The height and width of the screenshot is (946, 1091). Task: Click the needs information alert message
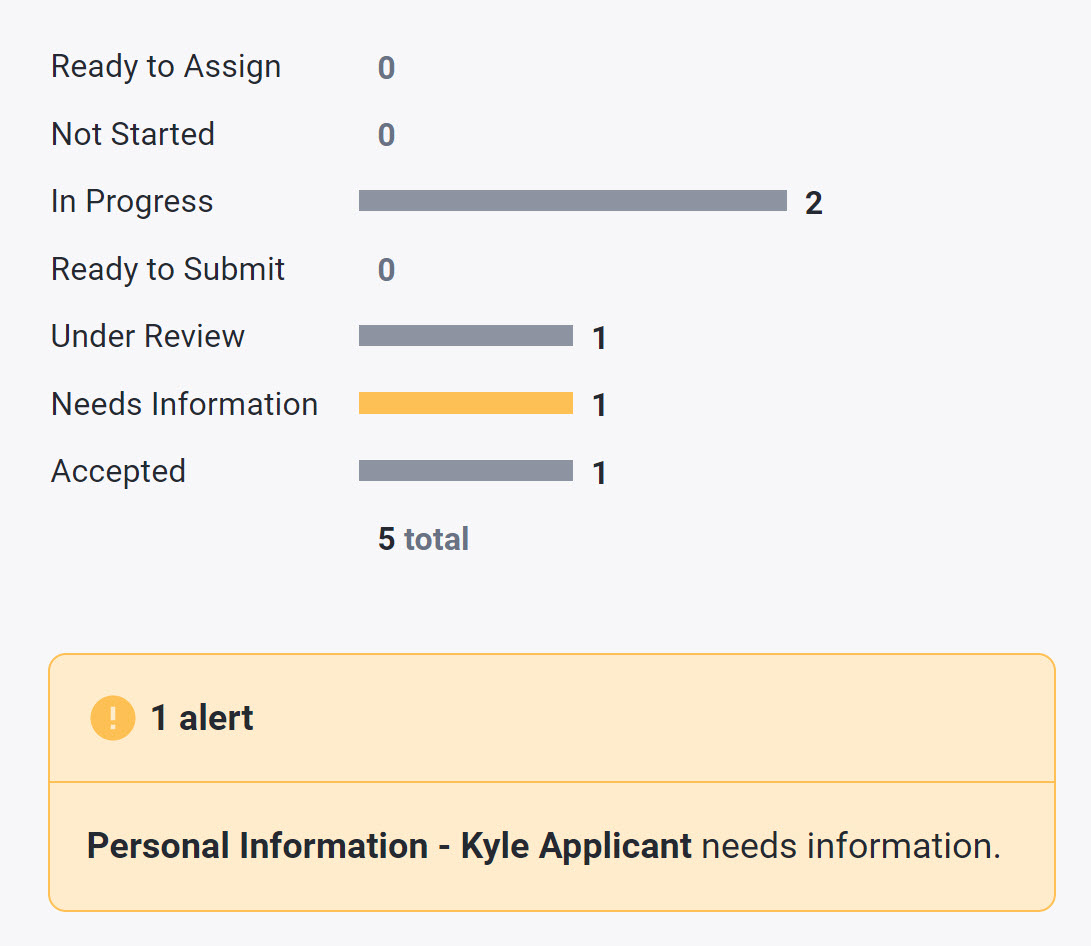tap(850, 846)
